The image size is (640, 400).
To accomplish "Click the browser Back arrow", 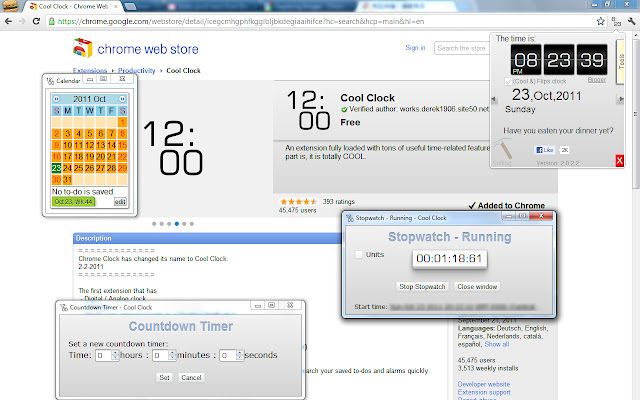I will pyautogui.click(x=8, y=21).
